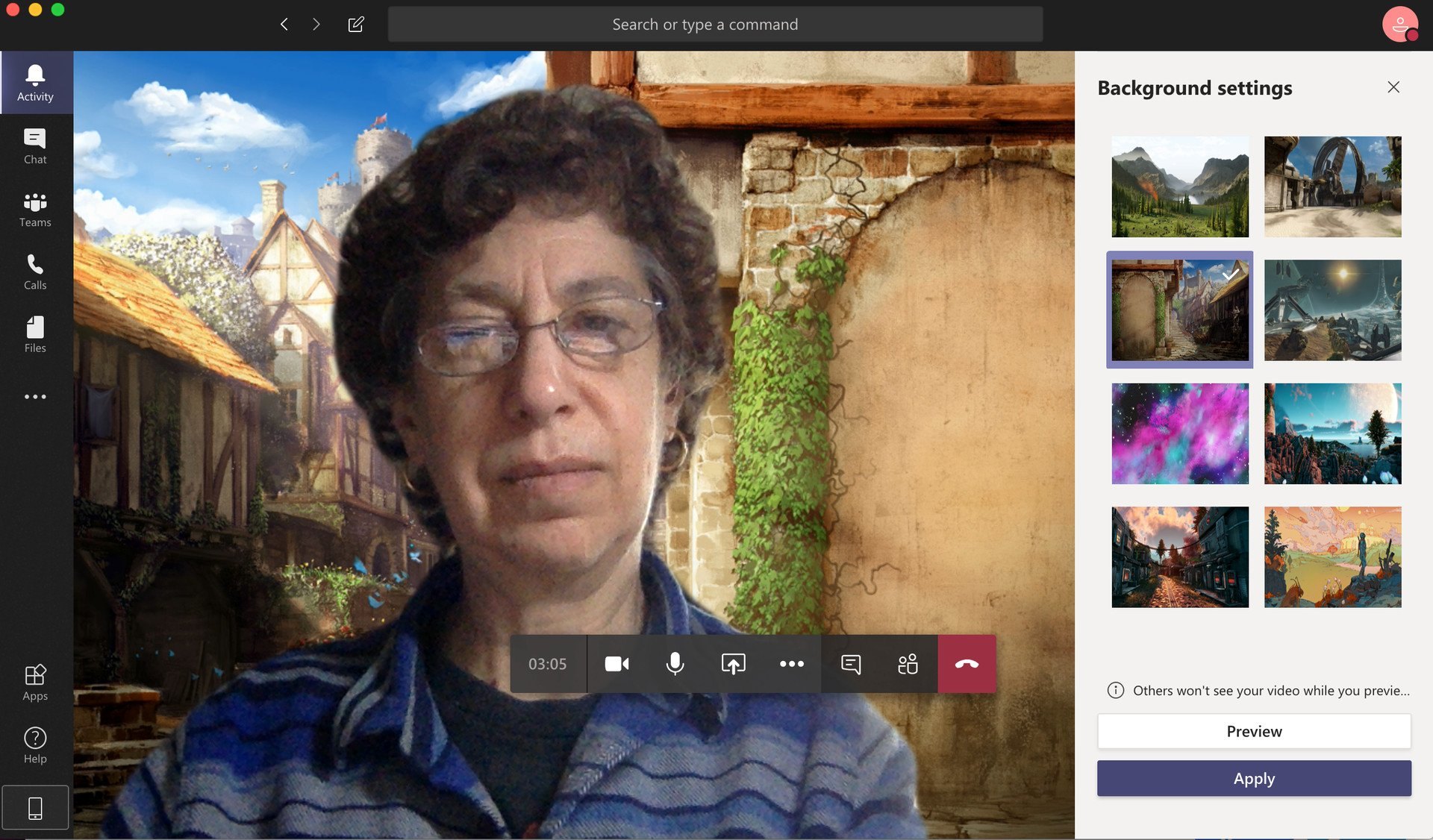Click the currently selected medieval background
This screenshot has width=1433, height=840.
(1180, 309)
